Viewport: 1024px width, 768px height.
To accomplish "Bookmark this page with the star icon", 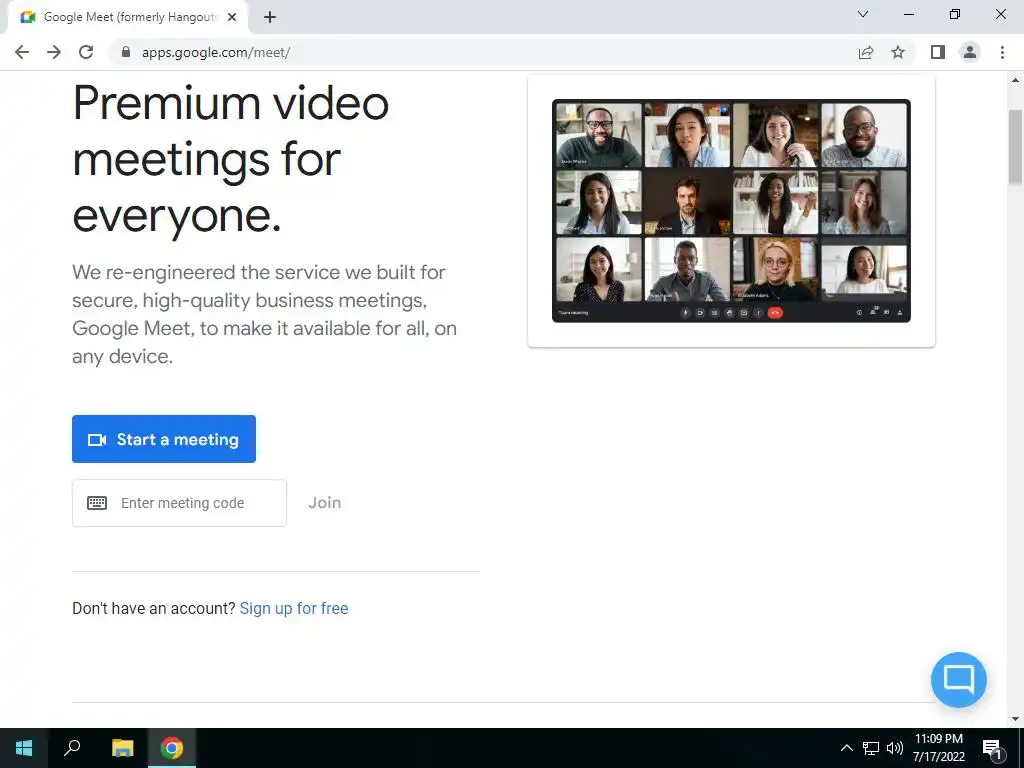I will tap(898, 52).
